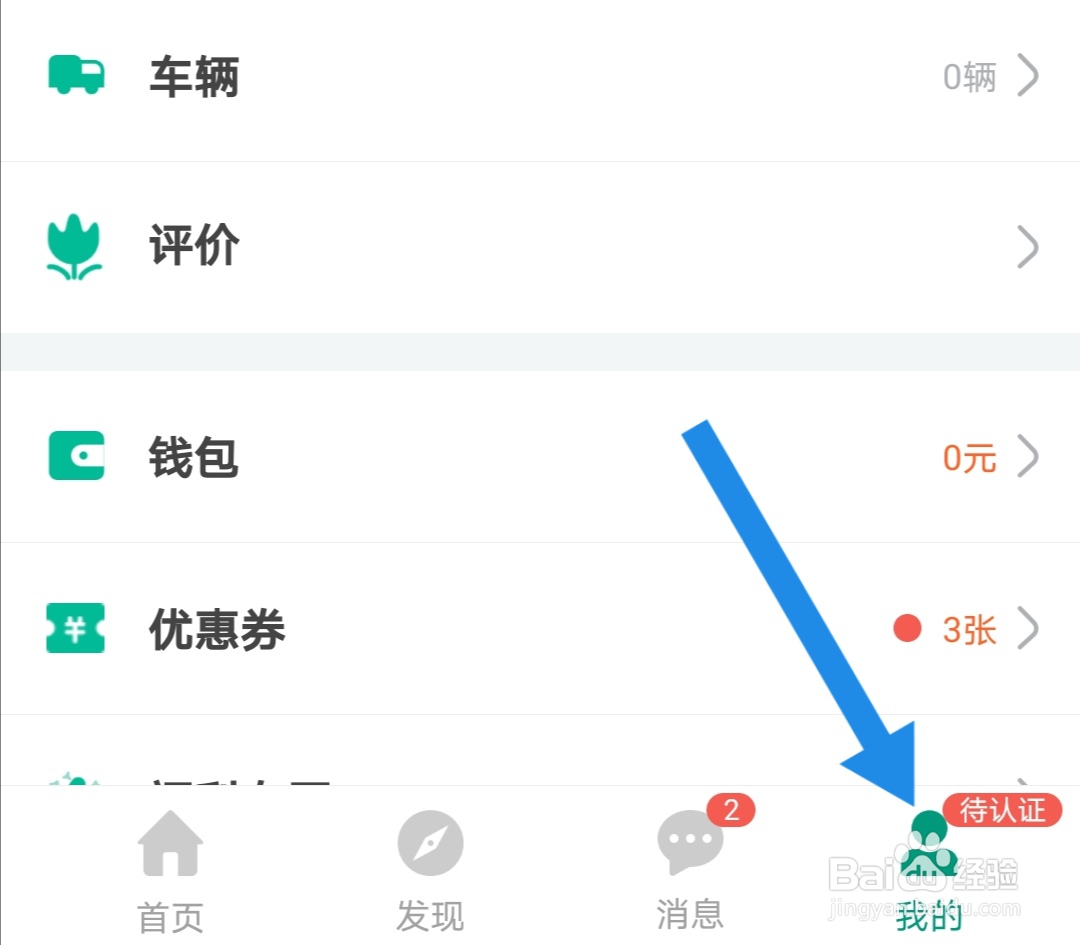
Task: Expand the 优惠券 row chevron
Action: pyautogui.click(x=1028, y=628)
